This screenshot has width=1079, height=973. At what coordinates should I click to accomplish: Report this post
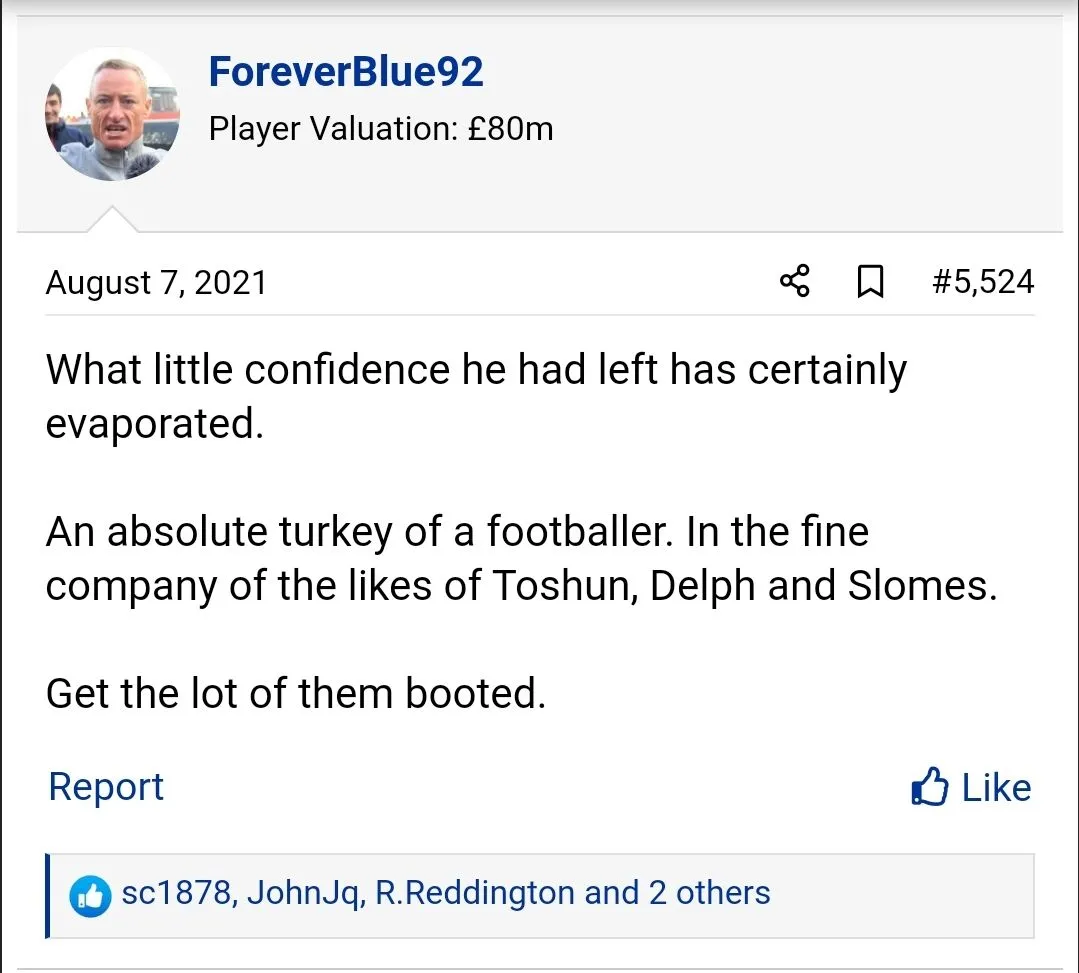(x=106, y=787)
